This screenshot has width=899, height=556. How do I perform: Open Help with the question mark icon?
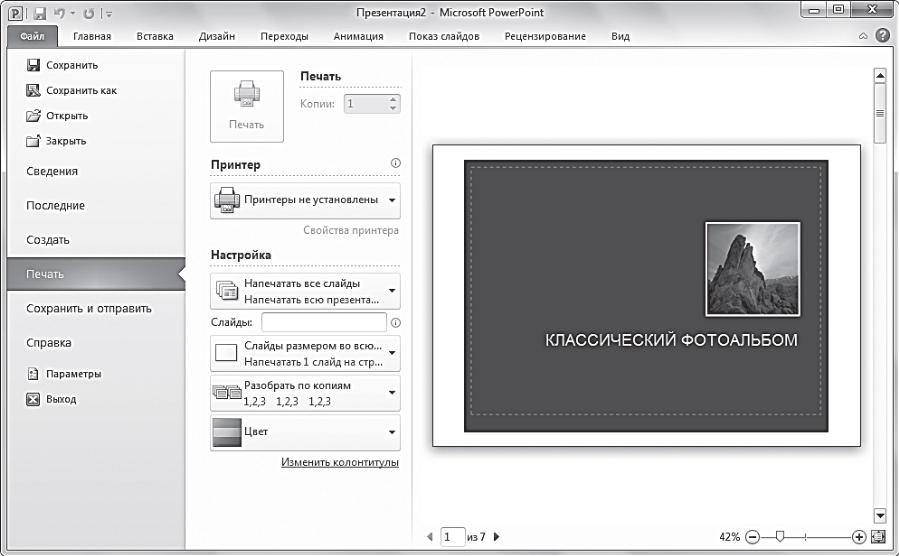(x=882, y=36)
